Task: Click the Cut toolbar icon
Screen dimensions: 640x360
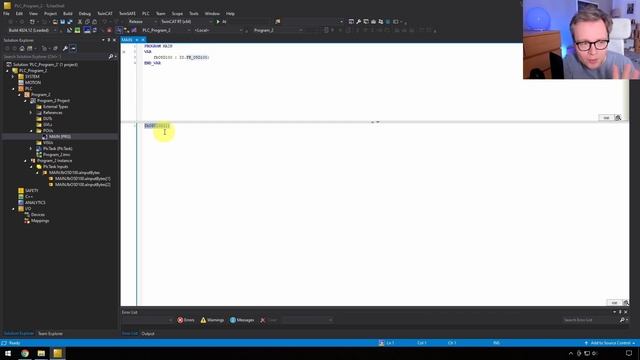Action: [x=80, y=22]
